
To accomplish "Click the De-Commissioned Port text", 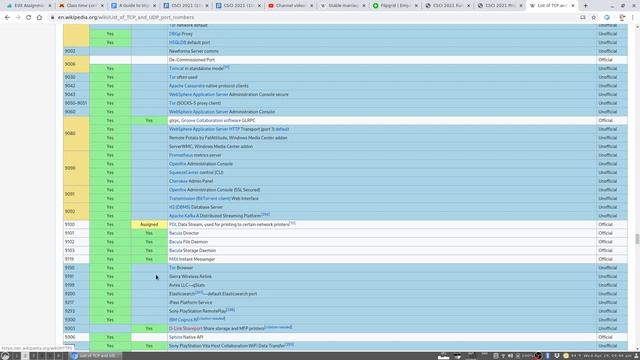I will coord(192,60).
